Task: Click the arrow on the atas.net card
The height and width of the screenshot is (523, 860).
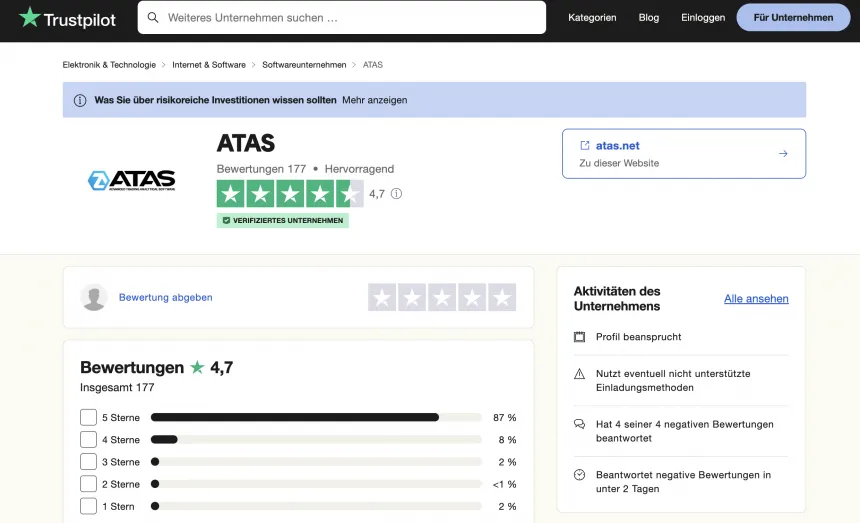Action: coord(783,154)
